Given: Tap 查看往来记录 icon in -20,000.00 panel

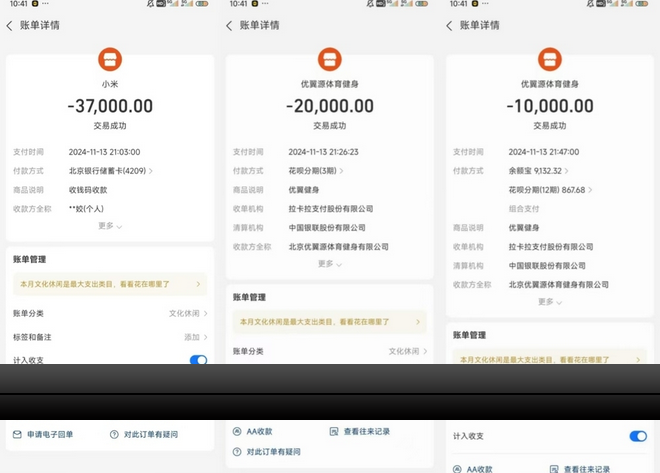Looking at the screenshot, I should click(334, 431).
